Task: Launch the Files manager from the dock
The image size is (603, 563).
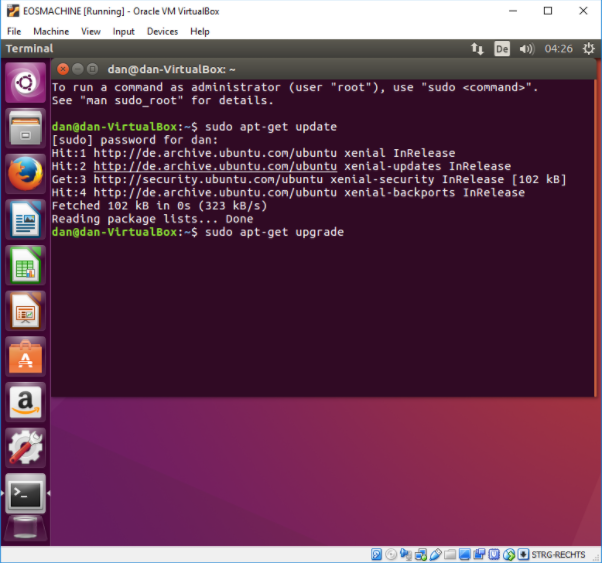Action: 25,128
